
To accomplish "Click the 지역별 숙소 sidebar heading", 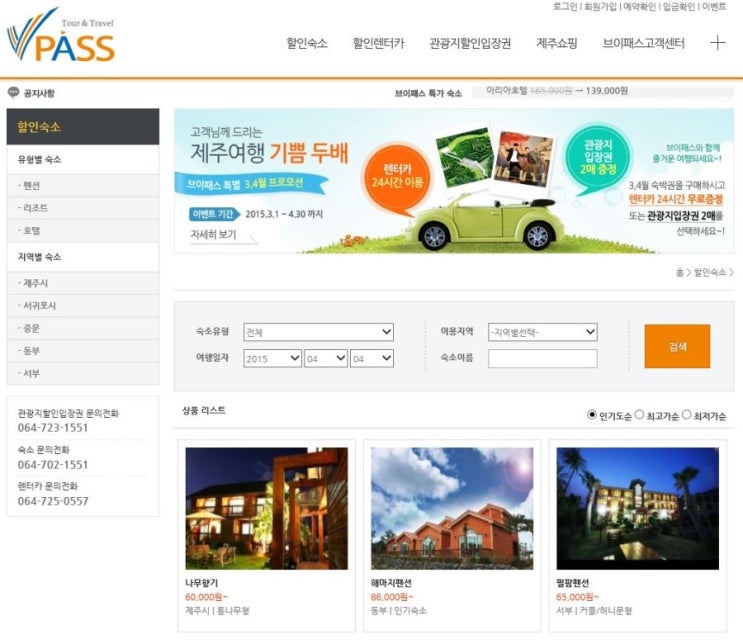I will click(x=39, y=257).
